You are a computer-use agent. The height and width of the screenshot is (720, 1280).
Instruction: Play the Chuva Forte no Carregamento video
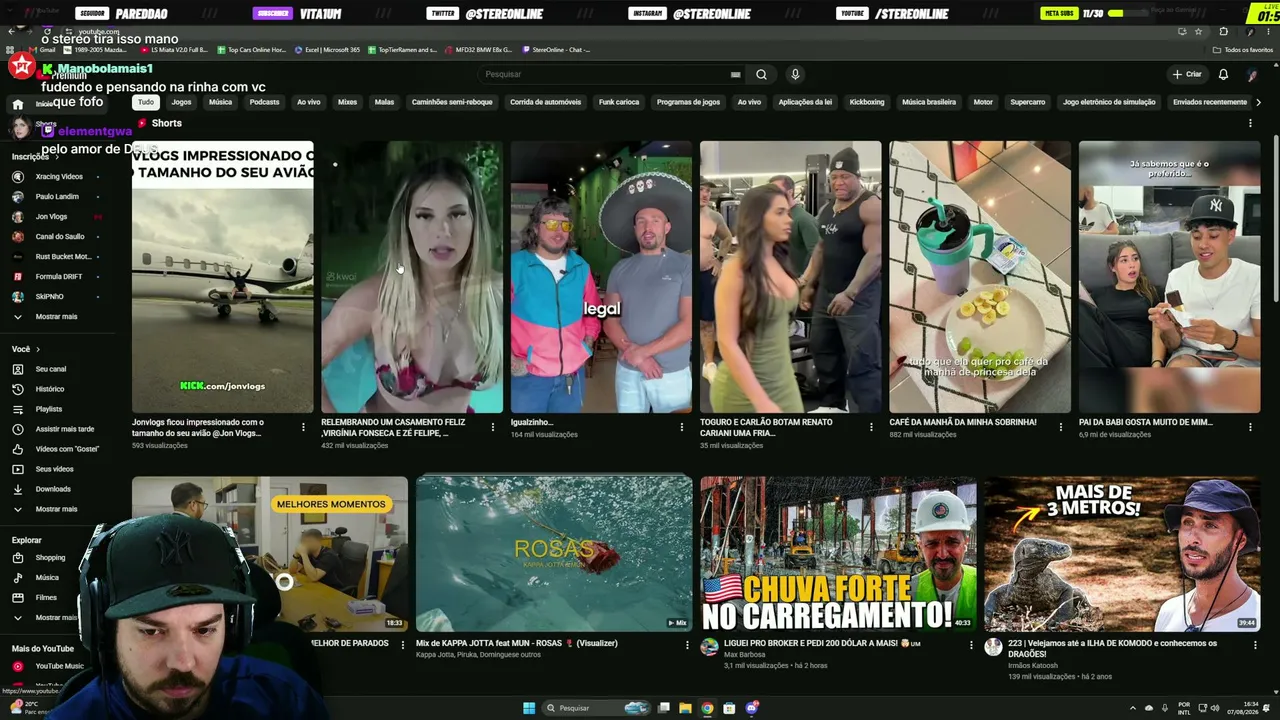pos(838,554)
